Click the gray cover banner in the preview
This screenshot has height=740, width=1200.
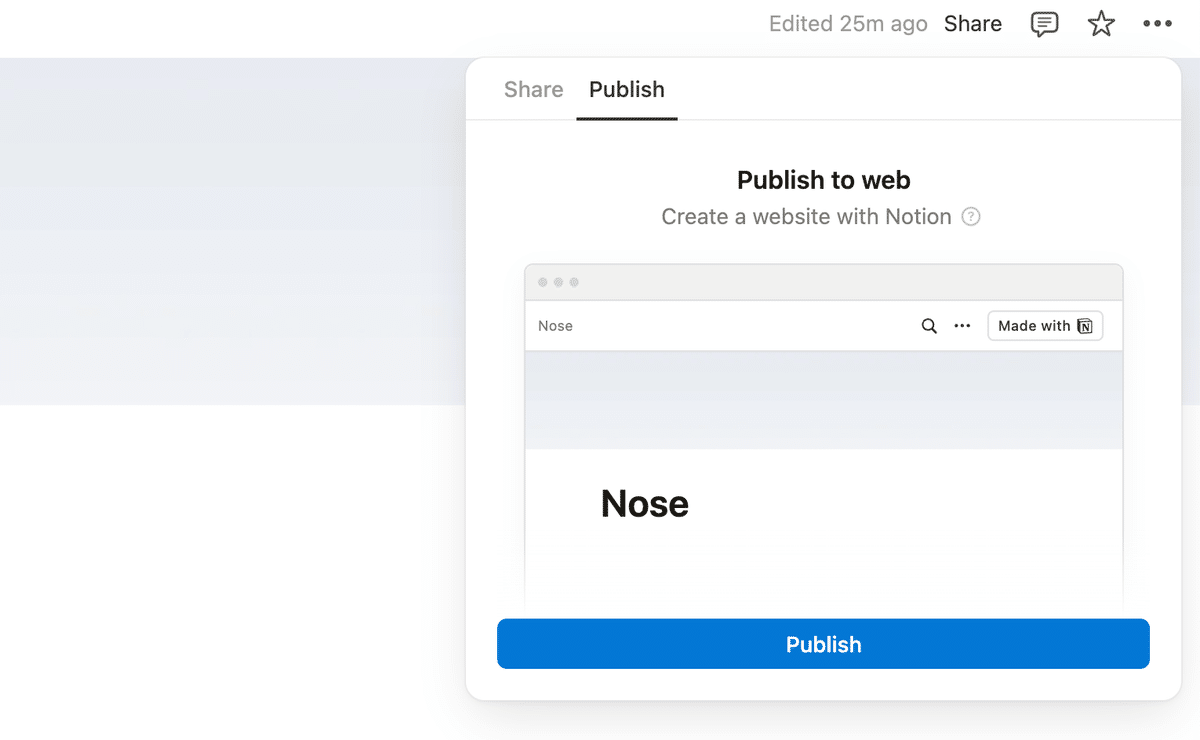click(823, 400)
